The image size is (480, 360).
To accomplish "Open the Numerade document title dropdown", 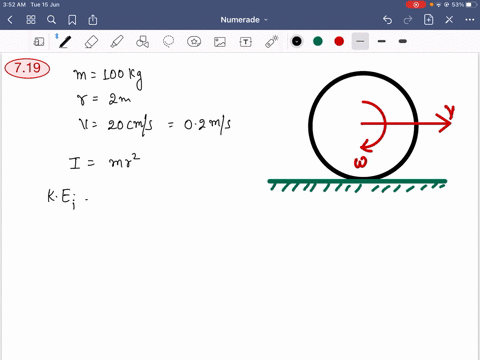I will click(244, 20).
